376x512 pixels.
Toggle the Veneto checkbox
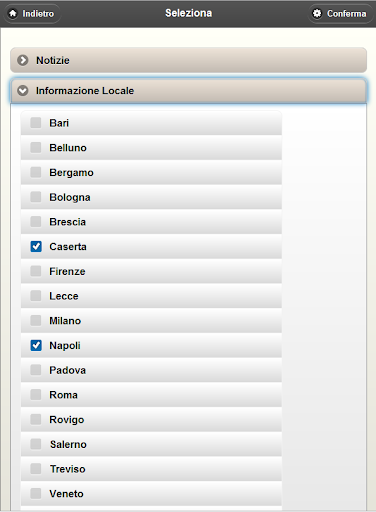click(x=36, y=493)
